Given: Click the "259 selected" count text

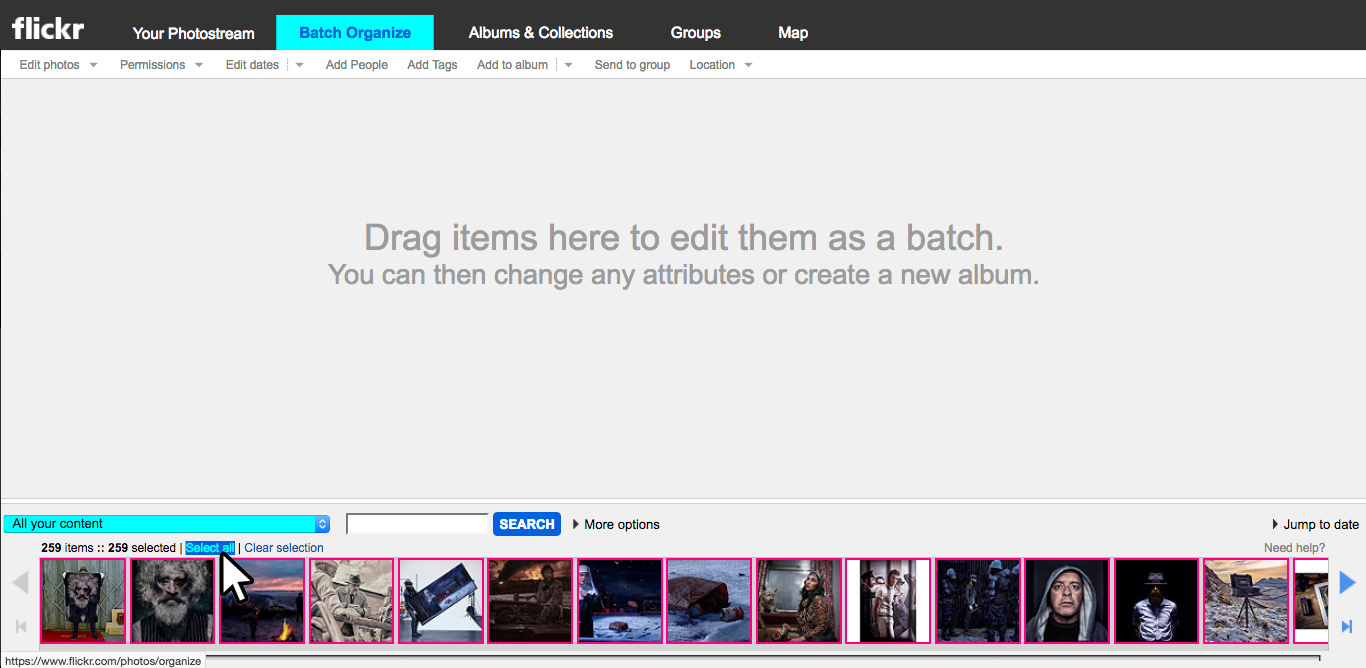Looking at the screenshot, I should click(141, 548).
